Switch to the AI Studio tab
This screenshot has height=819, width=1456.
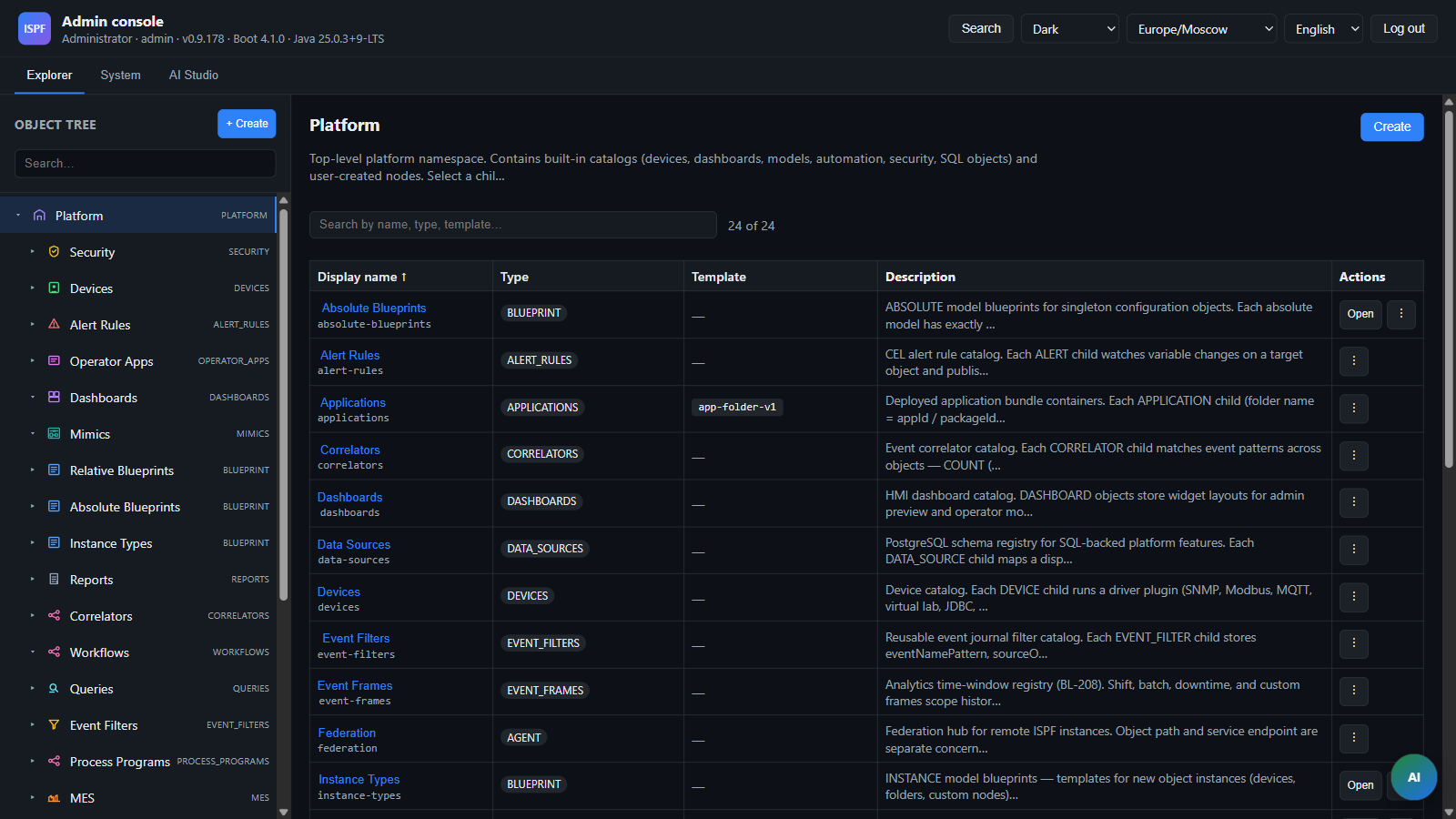click(x=194, y=76)
